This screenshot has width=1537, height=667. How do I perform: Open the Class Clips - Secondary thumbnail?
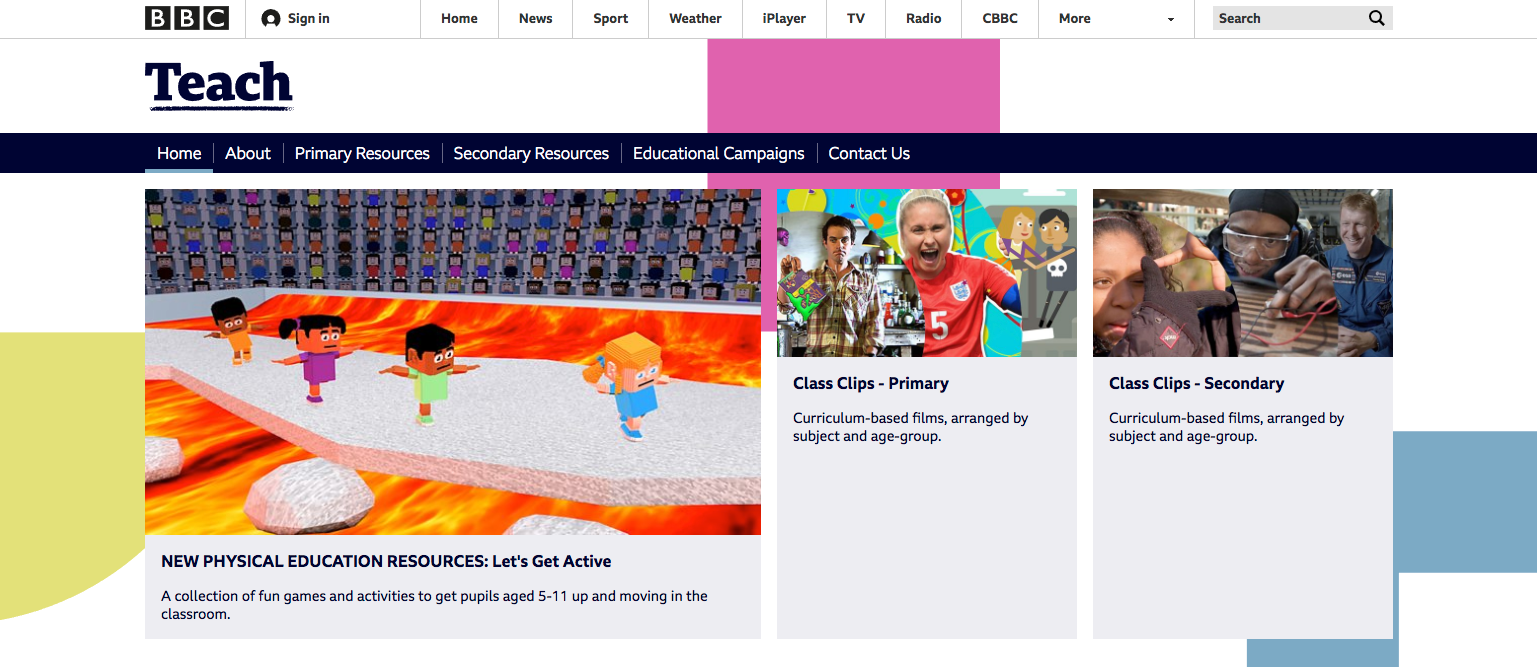coord(1243,273)
